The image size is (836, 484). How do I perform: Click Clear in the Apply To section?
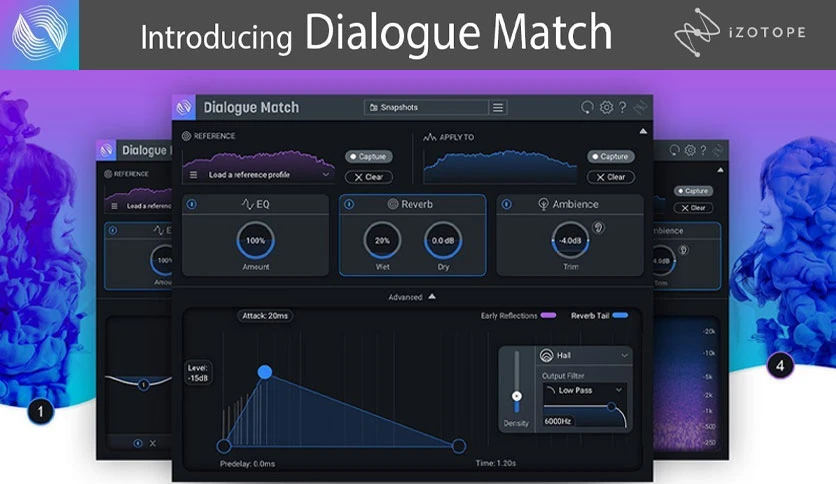pyautogui.click(x=610, y=177)
